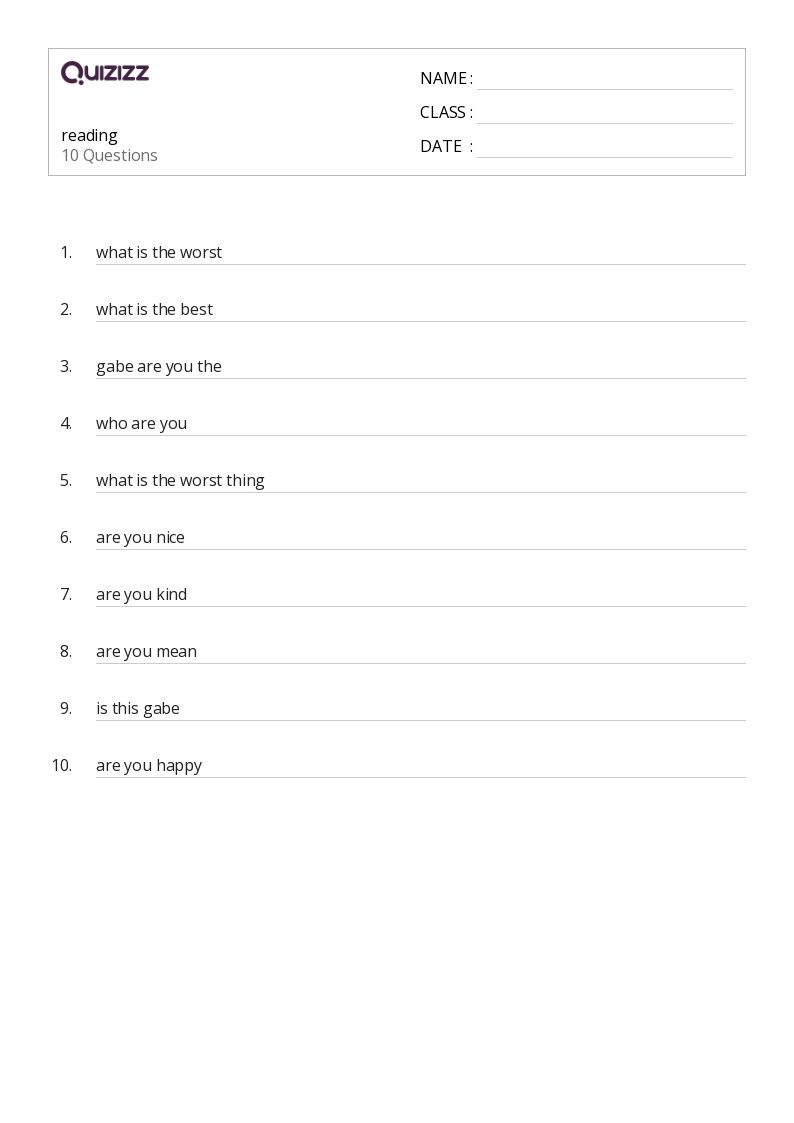Click question 4 'who are you'
Image resolution: width=794 pixels, height=1123 pixels.
pyautogui.click(x=141, y=423)
